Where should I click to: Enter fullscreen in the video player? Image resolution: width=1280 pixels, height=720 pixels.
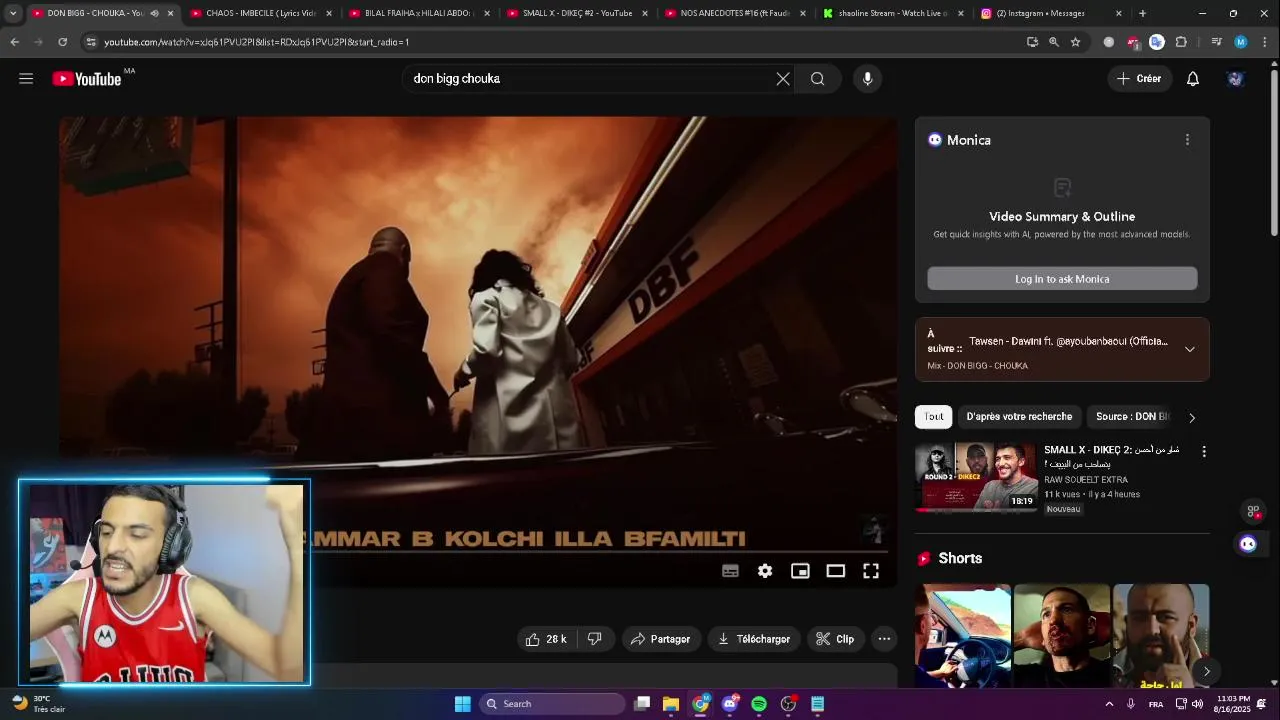point(871,571)
